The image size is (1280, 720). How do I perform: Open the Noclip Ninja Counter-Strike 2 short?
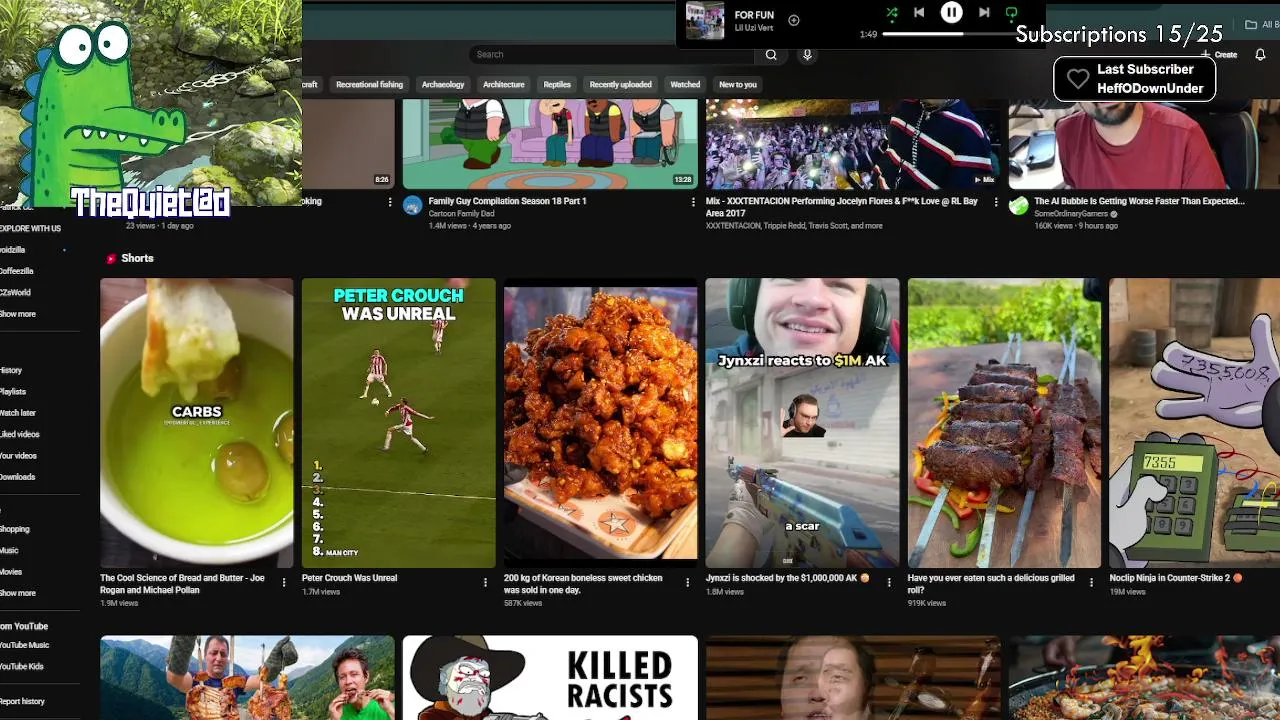tap(1194, 423)
